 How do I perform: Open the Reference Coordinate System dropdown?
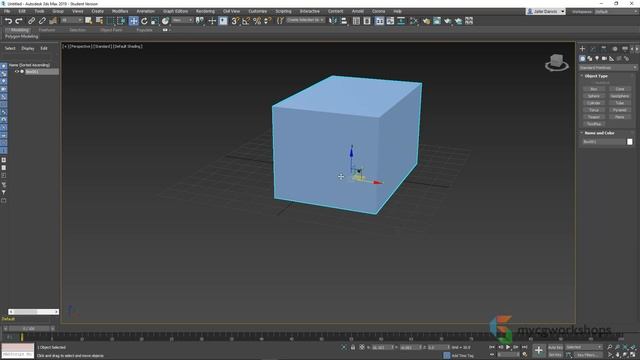(182, 20)
